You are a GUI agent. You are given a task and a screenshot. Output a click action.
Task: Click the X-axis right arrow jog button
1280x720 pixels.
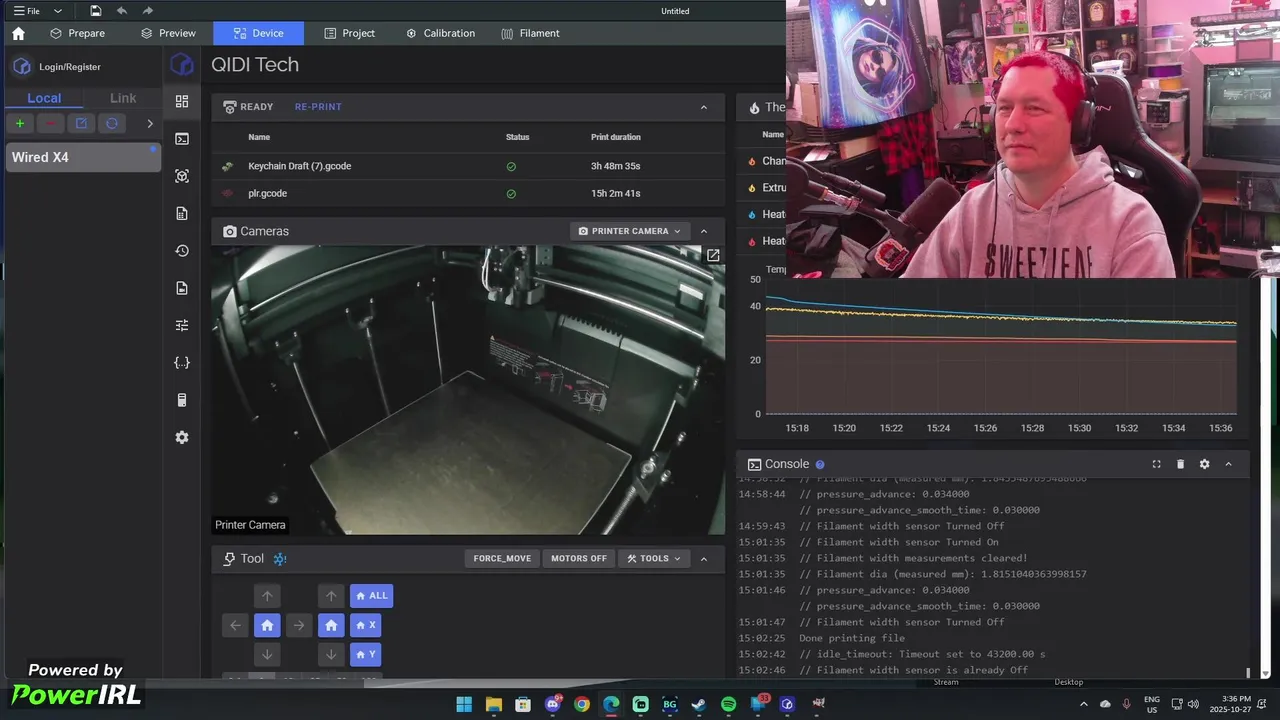coord(298,625)
